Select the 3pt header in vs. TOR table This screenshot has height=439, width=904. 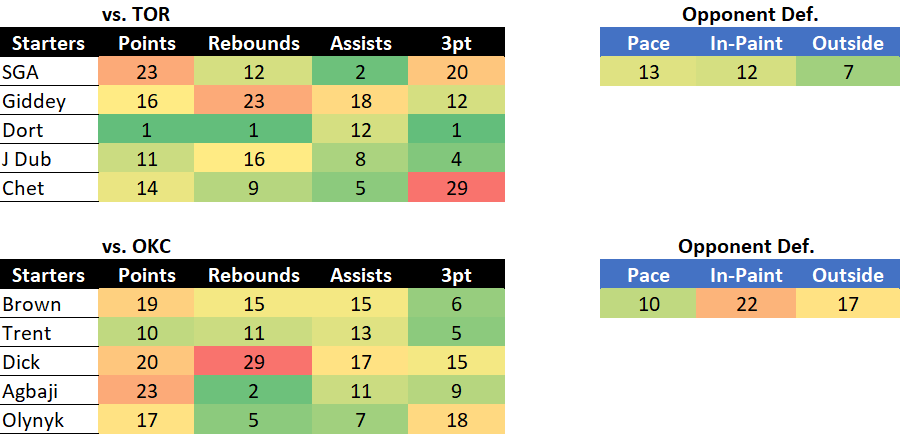coord(456,43)
